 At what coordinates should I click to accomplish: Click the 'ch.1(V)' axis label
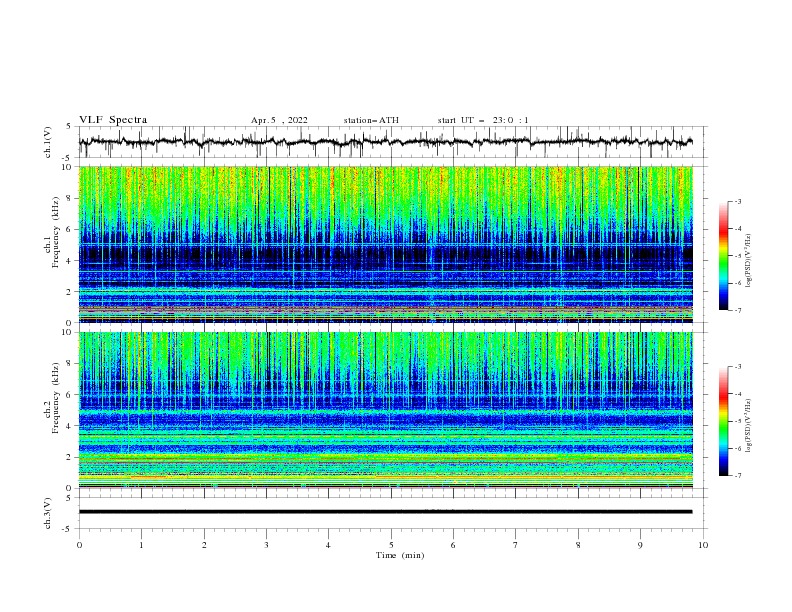point(48,142)
